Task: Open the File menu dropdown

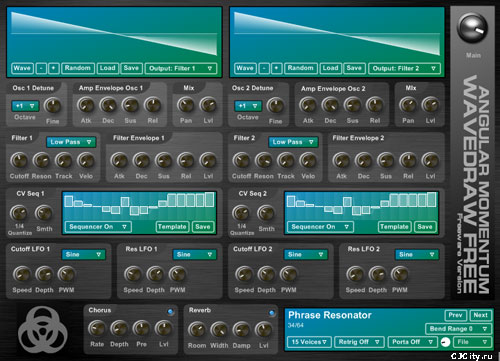Action: click(472, 342)
